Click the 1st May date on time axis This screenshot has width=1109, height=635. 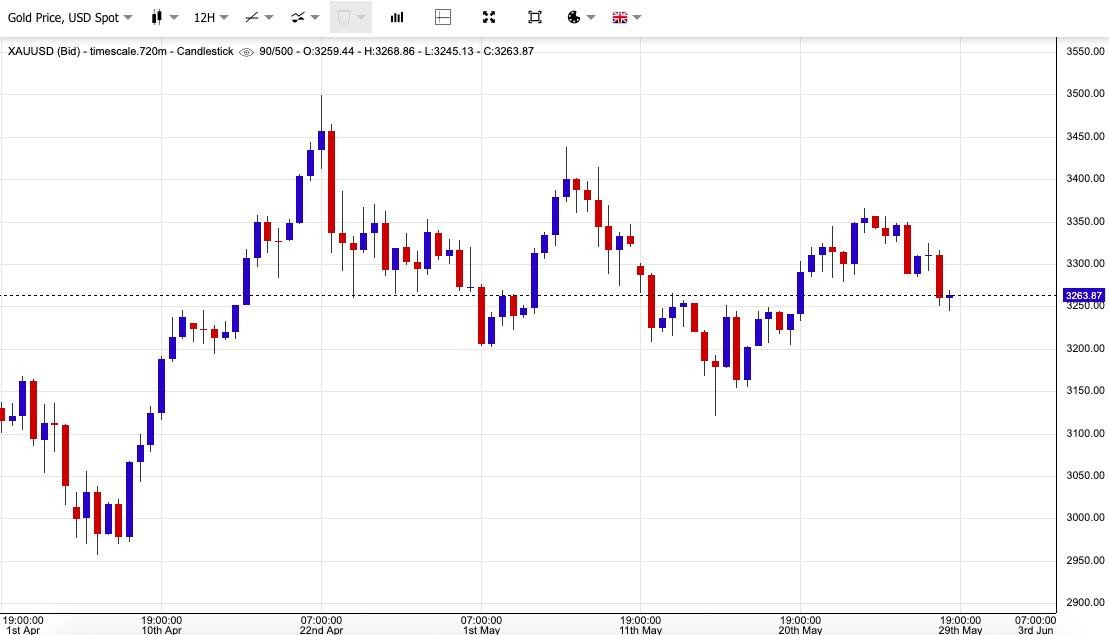click(481, 630)
